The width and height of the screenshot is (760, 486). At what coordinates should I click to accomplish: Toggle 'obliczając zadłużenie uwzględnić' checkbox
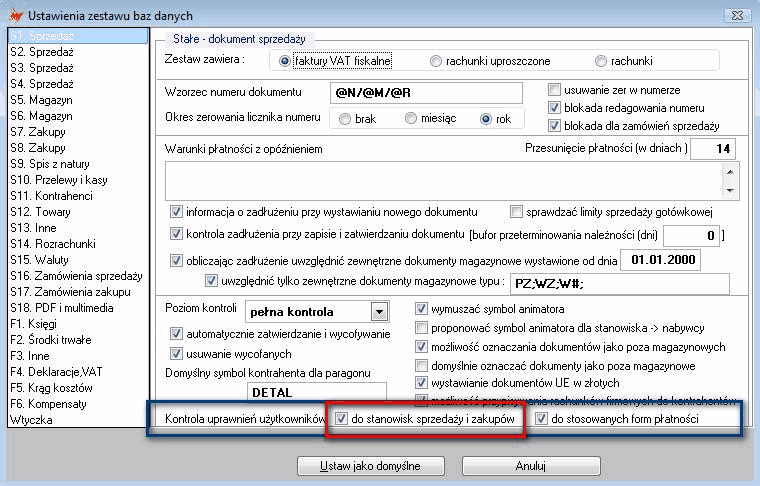[x=176, y=261]
